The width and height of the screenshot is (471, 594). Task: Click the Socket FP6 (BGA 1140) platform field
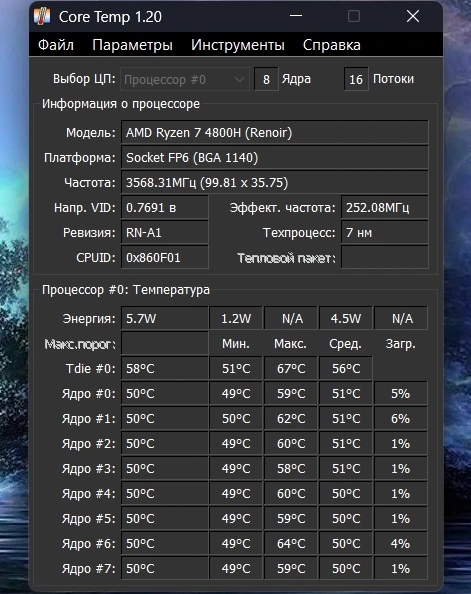pyautogui.click(x=275, y=158)
